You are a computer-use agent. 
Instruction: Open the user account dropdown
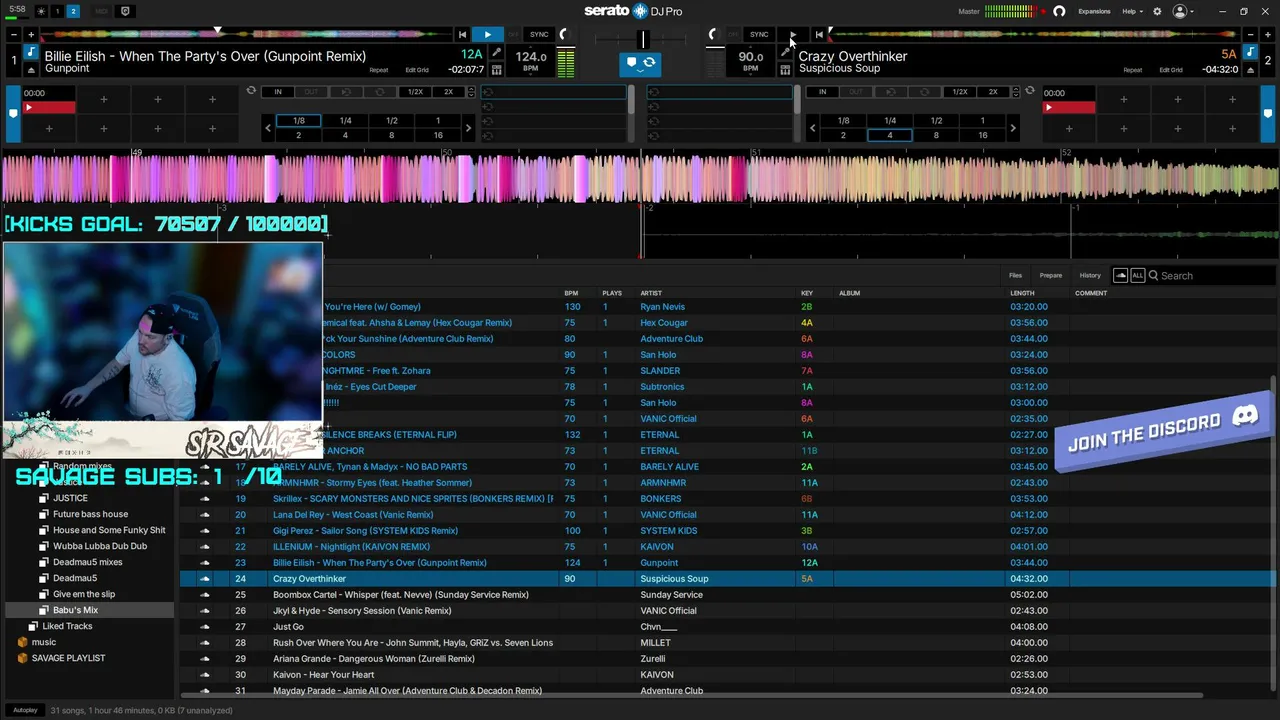click(1183, 11)
